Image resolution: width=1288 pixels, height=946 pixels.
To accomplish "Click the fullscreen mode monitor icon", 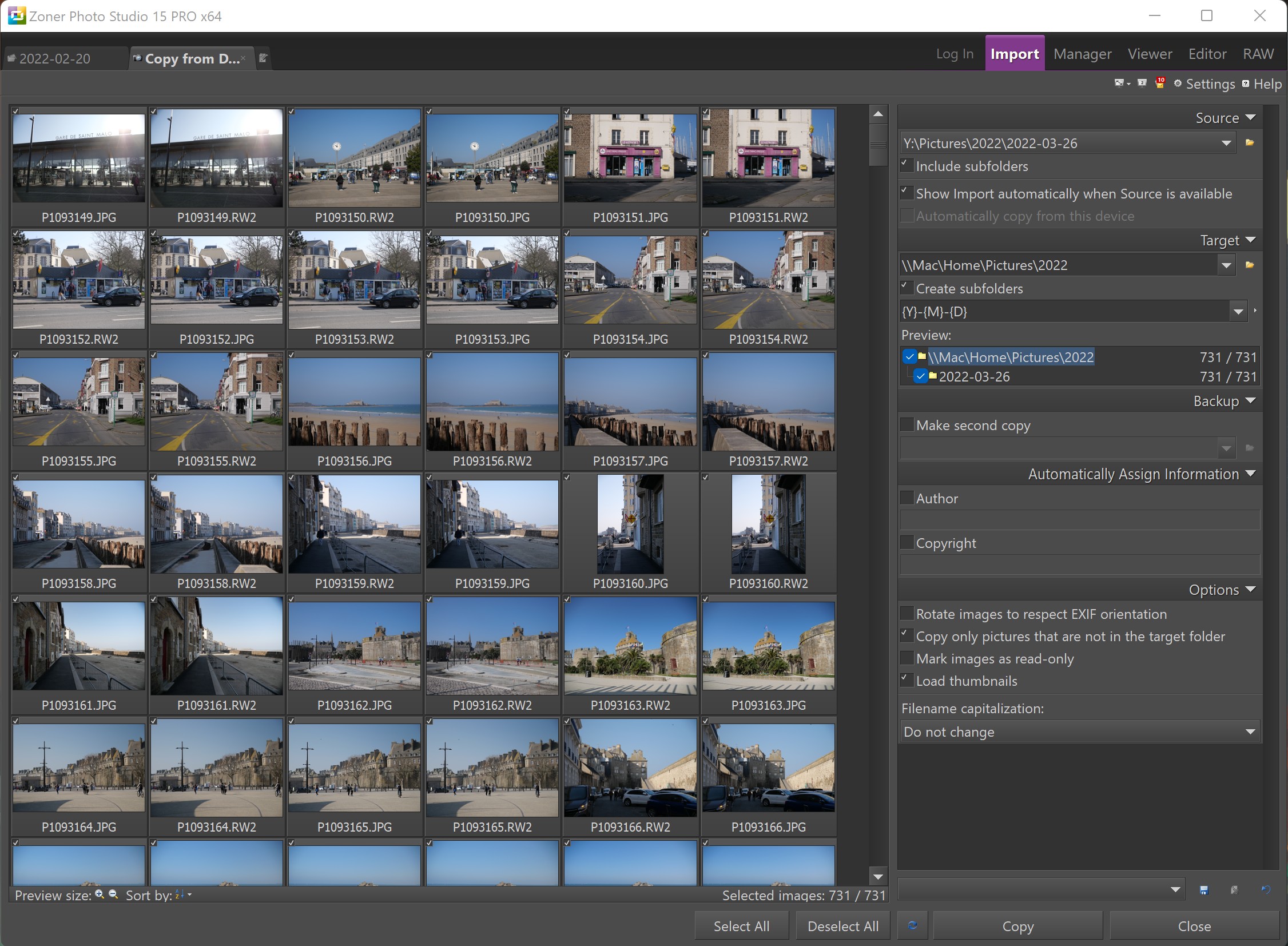I will click(1119, 84).
